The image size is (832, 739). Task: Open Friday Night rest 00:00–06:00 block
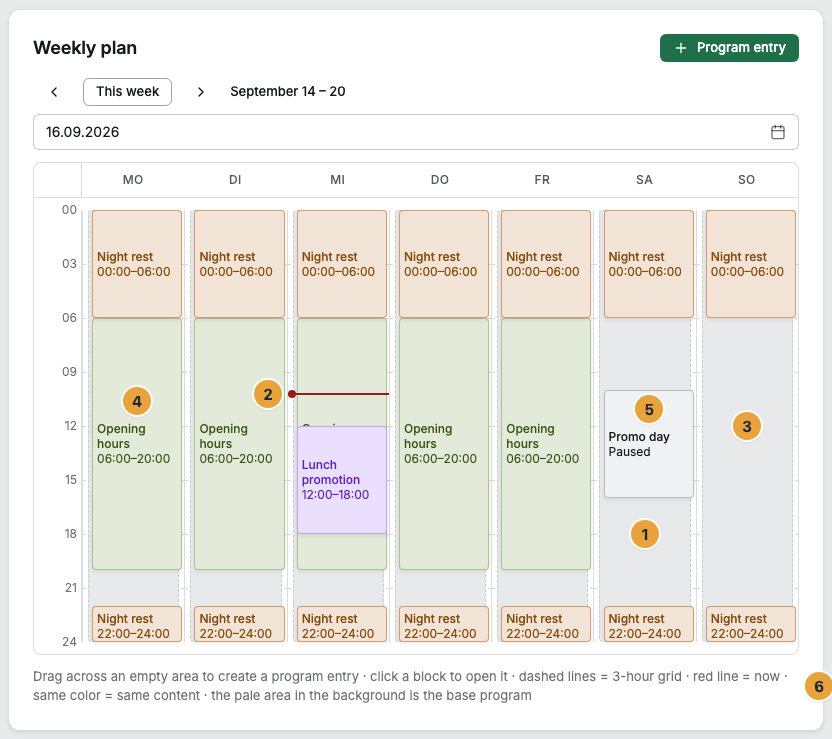546,264
